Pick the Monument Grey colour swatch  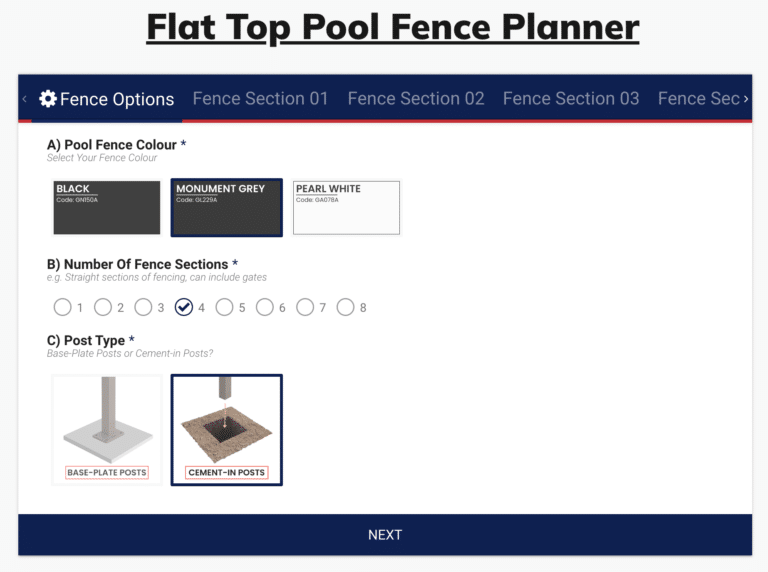pos(227,208)
